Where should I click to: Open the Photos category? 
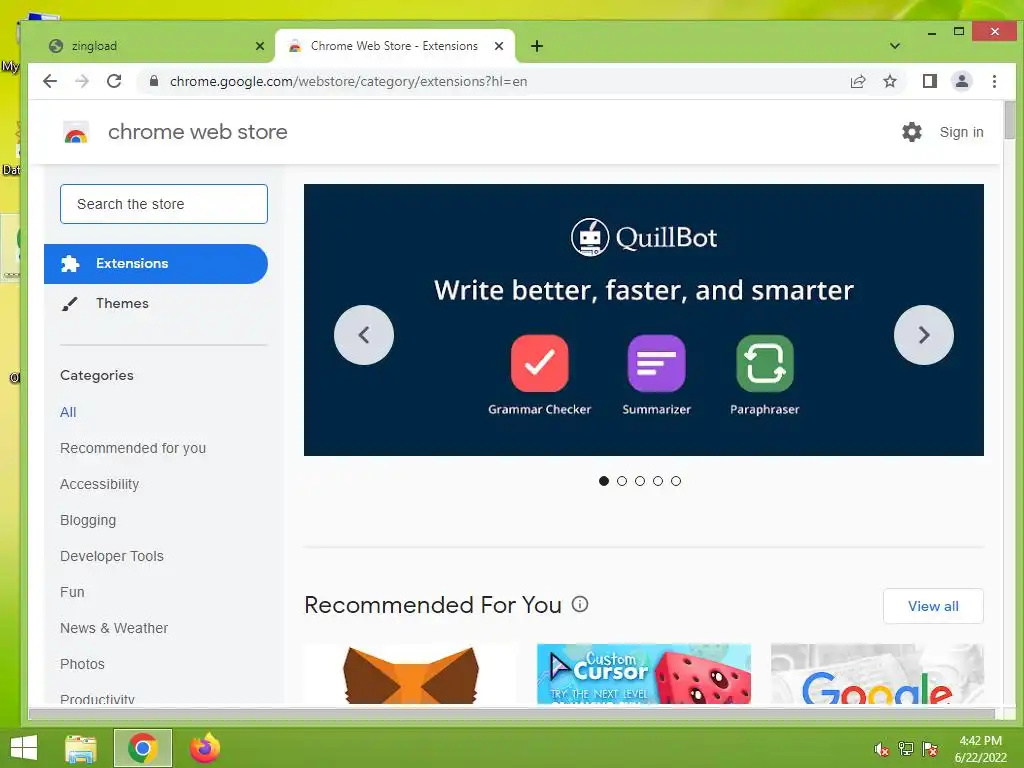pos(82,664)
